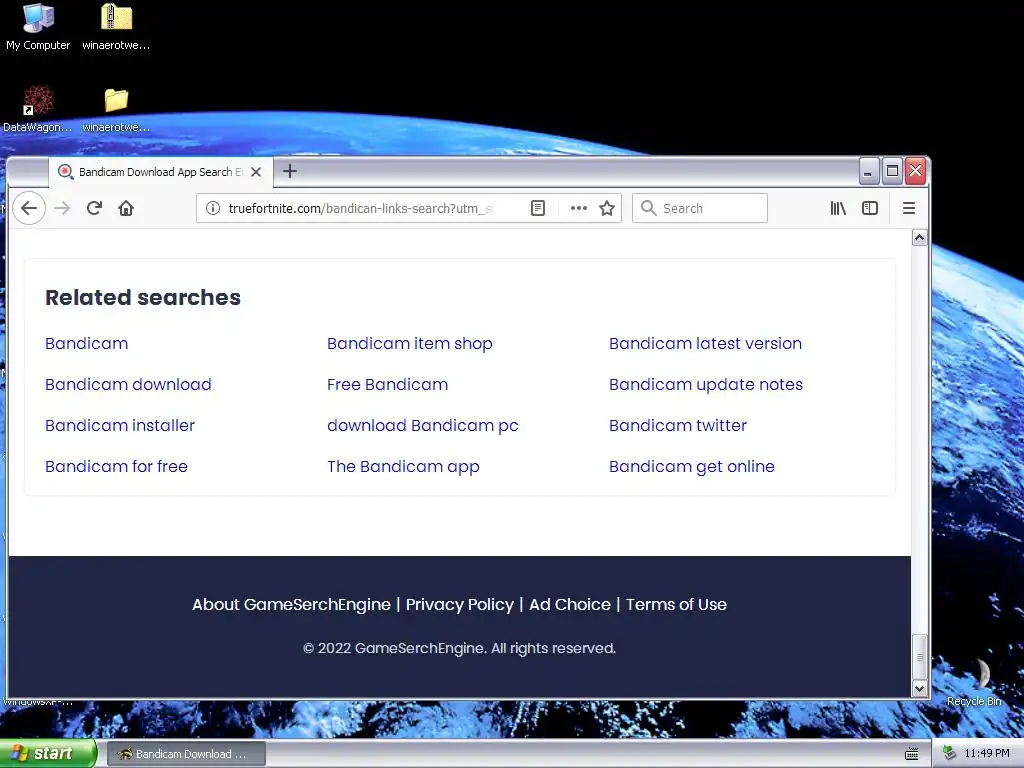Open the Library bookmarks and history icon
The height and width of the screenshot is (768, 1024).
point(838,208)
